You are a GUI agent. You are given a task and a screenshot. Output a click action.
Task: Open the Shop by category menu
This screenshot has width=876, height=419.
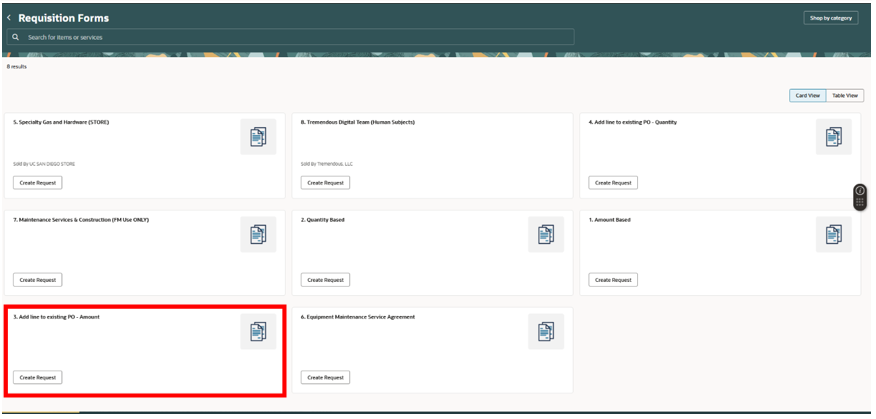click(x=830, y=18)
